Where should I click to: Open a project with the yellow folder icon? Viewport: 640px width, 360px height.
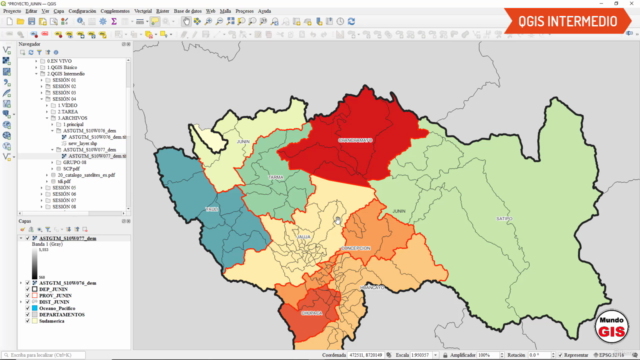click(20, 21)
